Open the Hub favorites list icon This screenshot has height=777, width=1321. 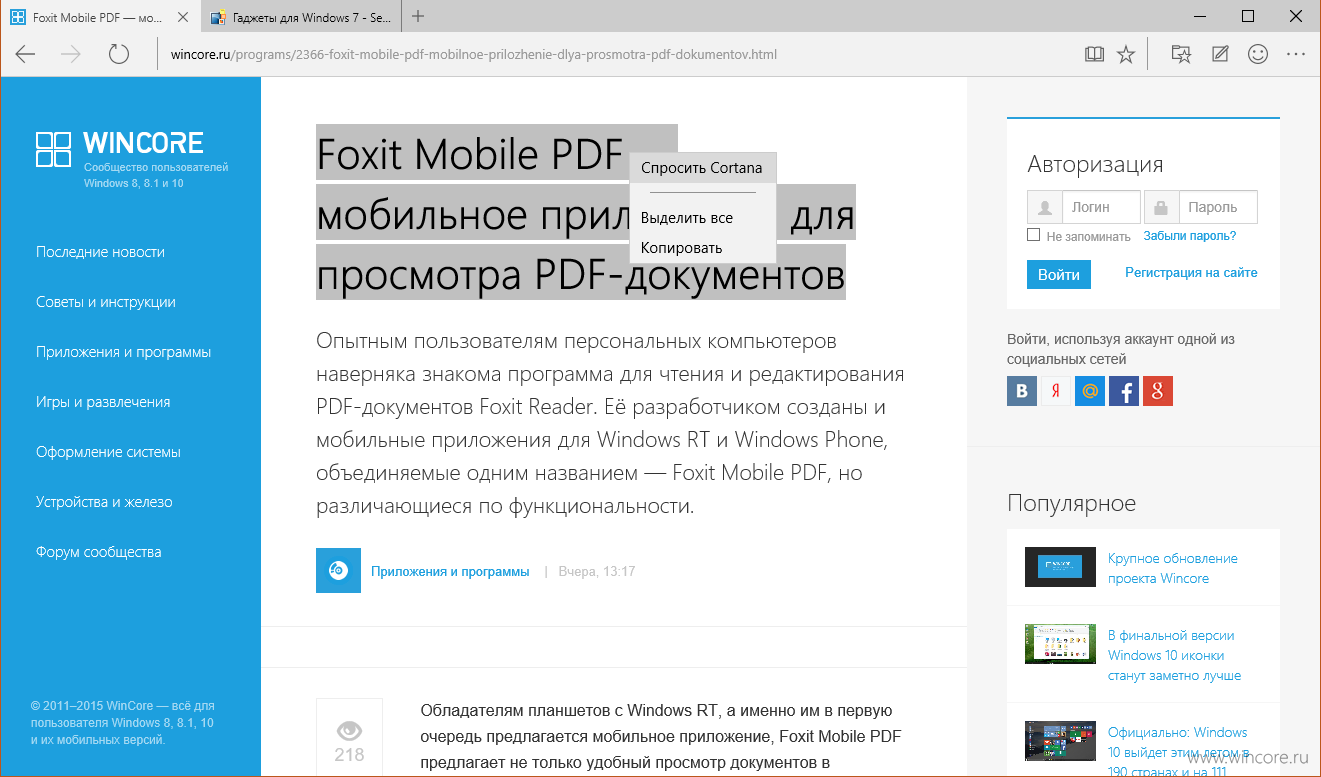click(x=1181, y=54)
